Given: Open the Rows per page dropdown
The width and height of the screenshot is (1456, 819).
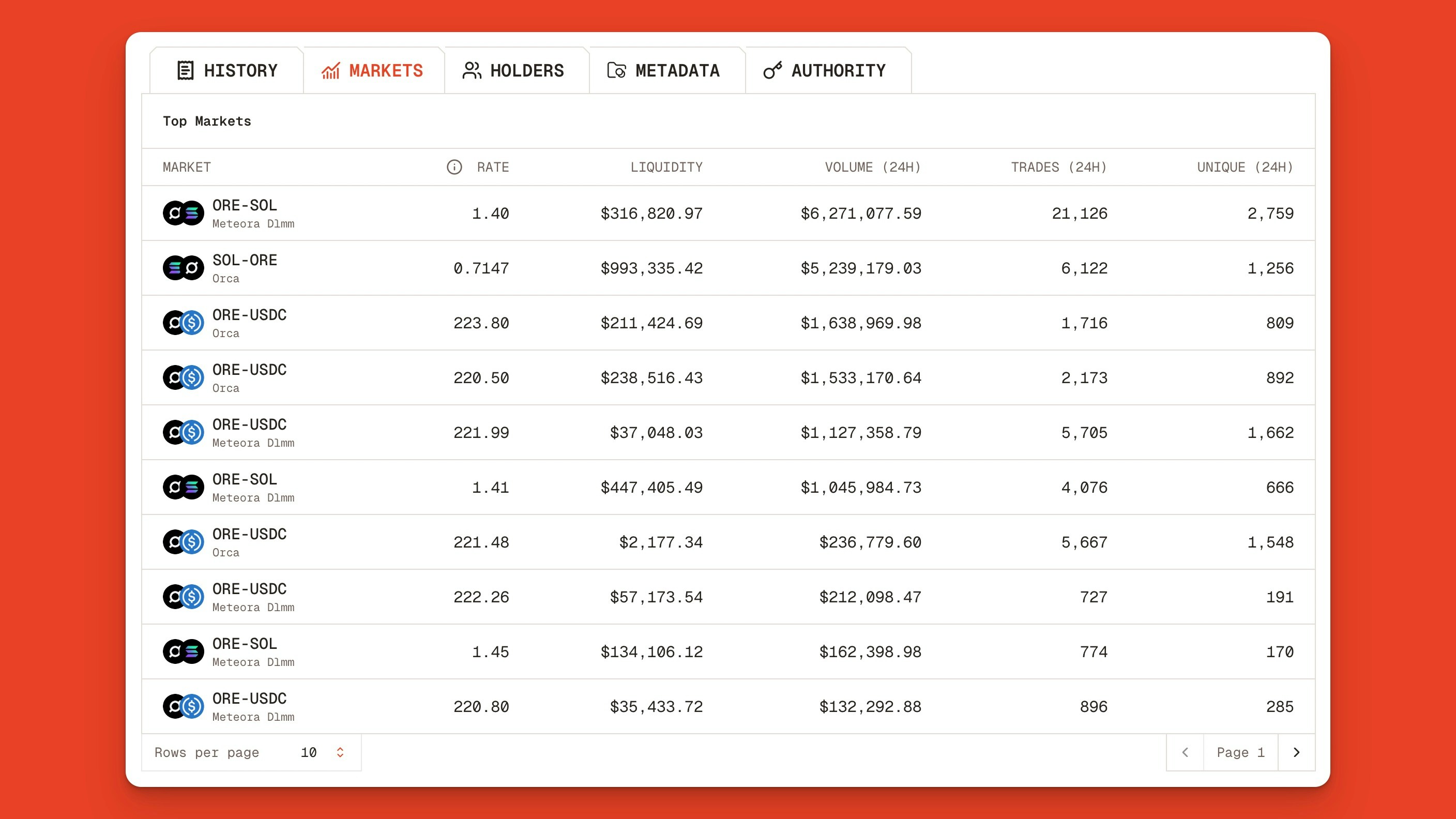Looking at the screenshot, I should [x=310, y=752].
